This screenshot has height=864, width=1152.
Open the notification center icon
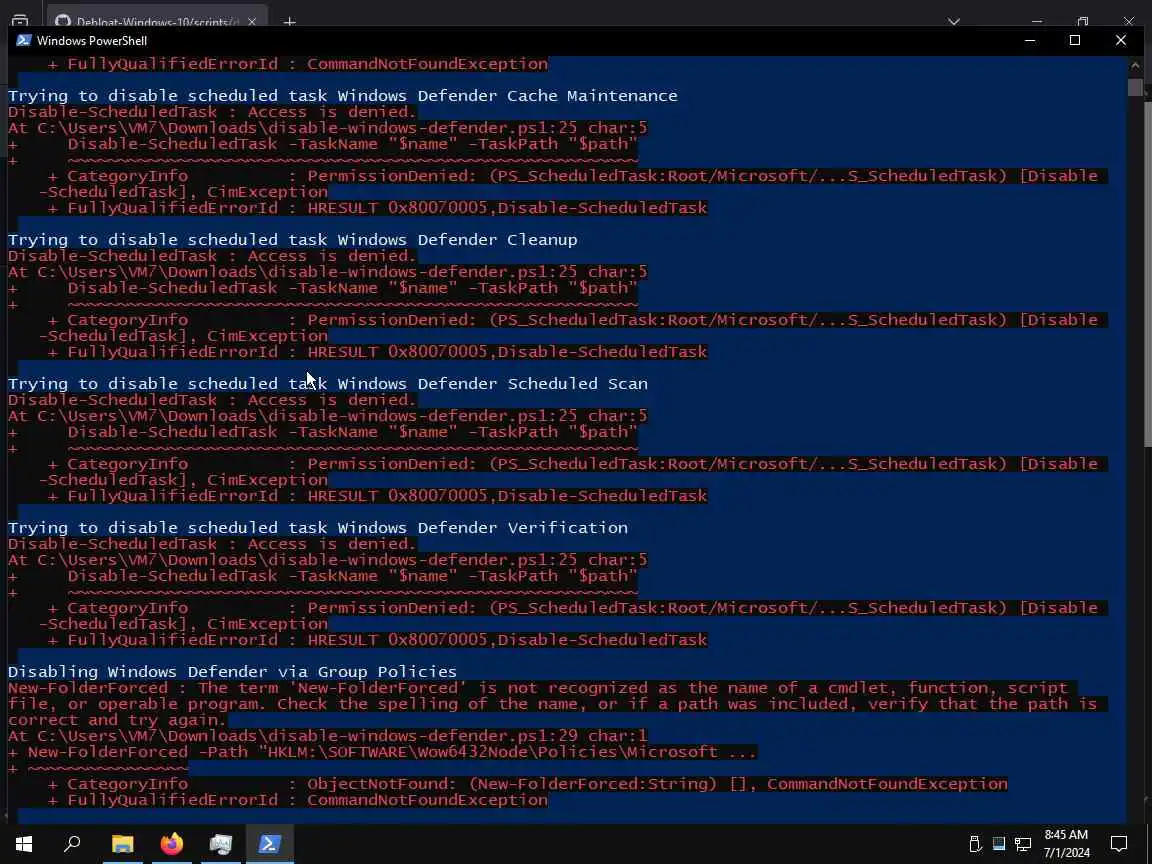1119,844
